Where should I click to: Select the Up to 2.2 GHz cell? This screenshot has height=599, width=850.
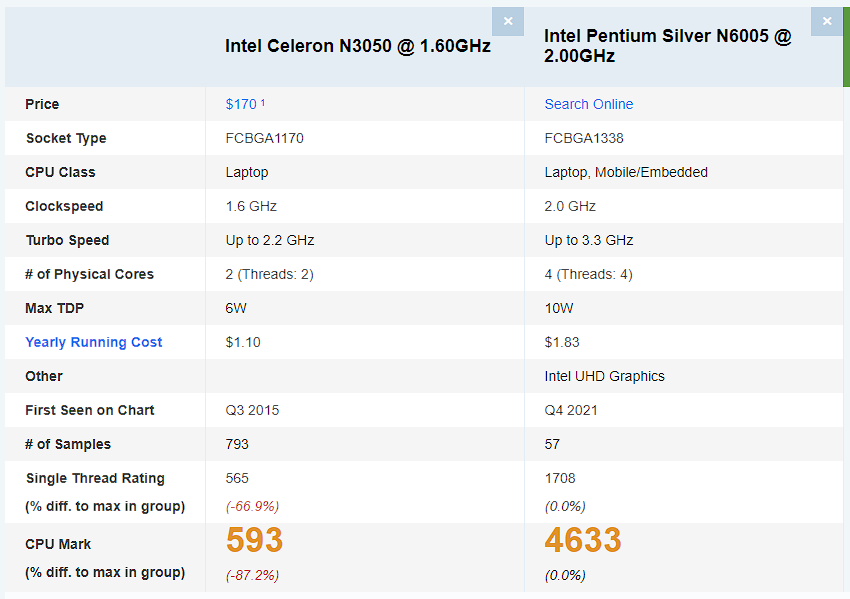coord(270,240)
